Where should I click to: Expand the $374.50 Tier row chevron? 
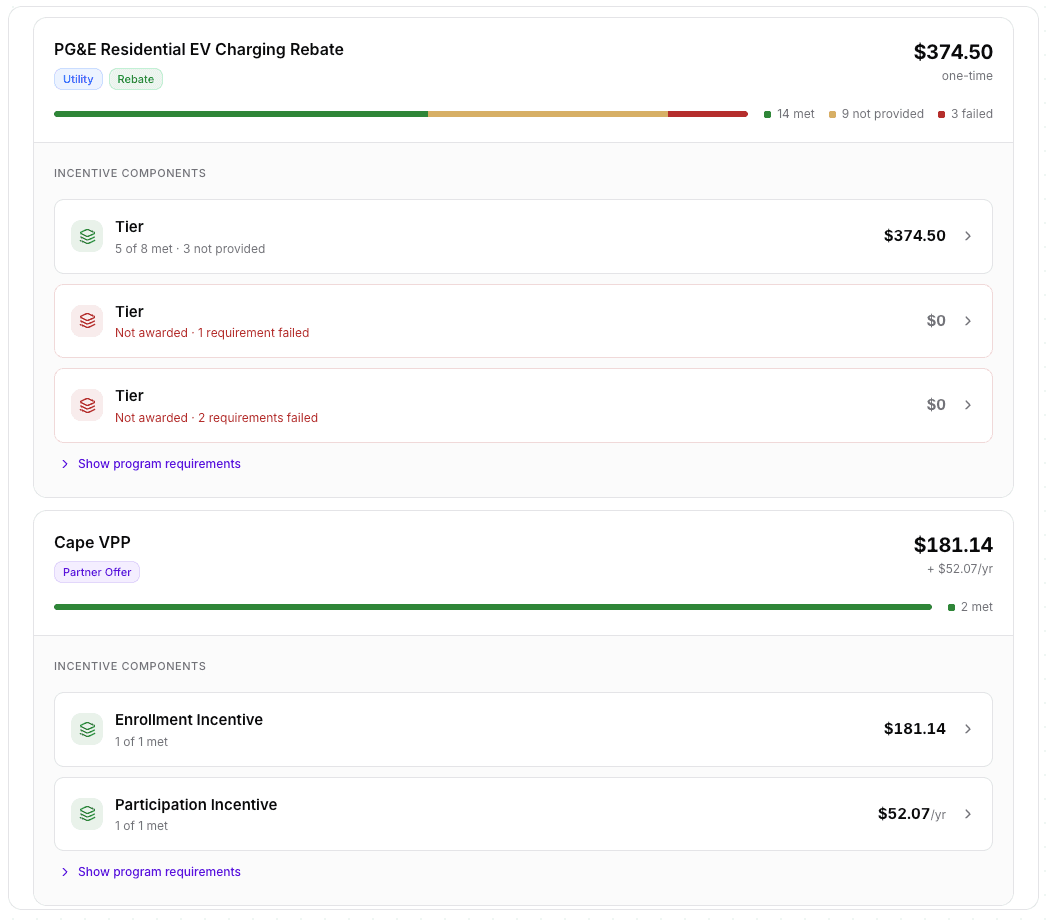pos(968,236)
